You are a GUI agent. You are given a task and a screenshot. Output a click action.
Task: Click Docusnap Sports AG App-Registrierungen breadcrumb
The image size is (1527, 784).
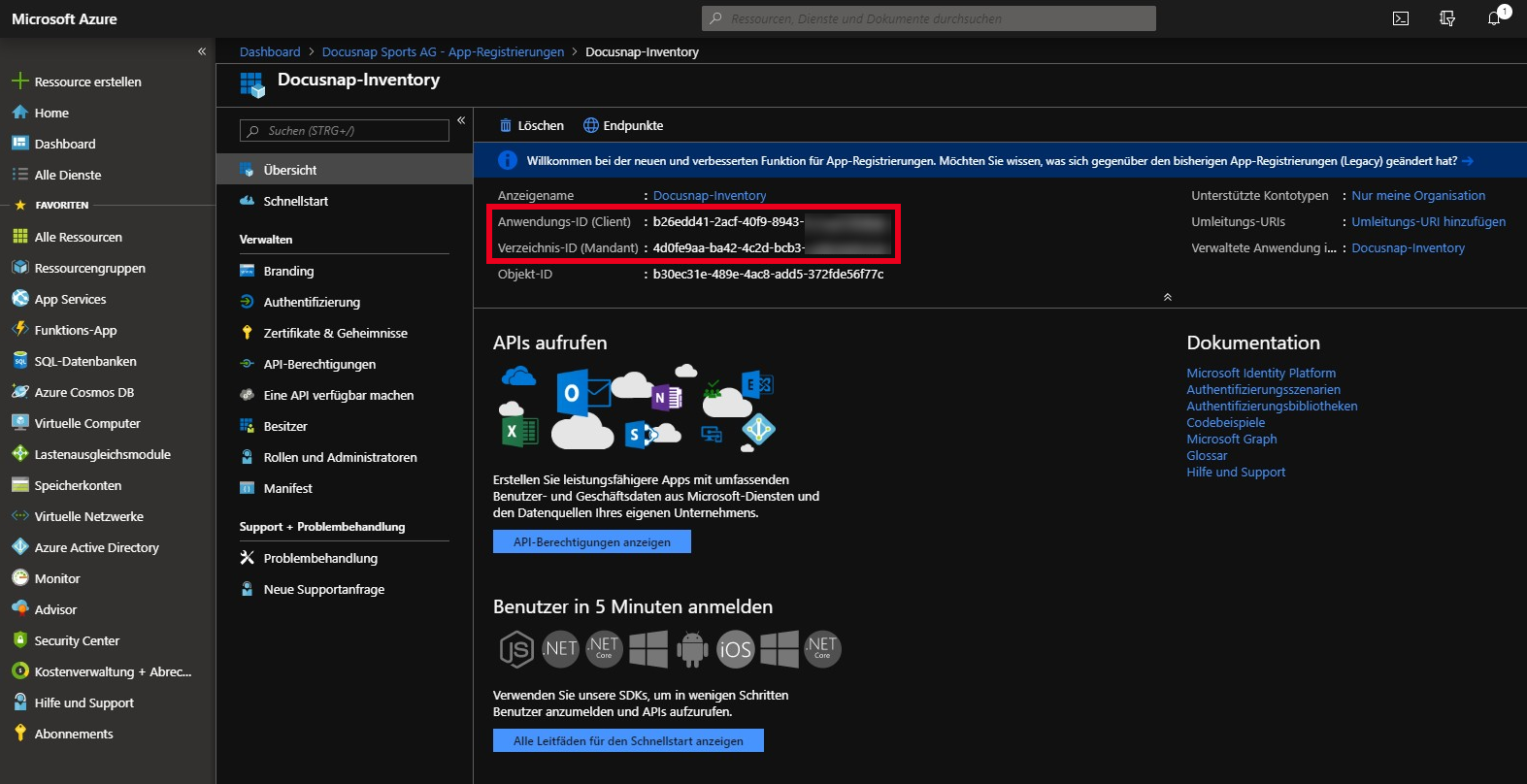pyautogui.click(x=443, y=52)
